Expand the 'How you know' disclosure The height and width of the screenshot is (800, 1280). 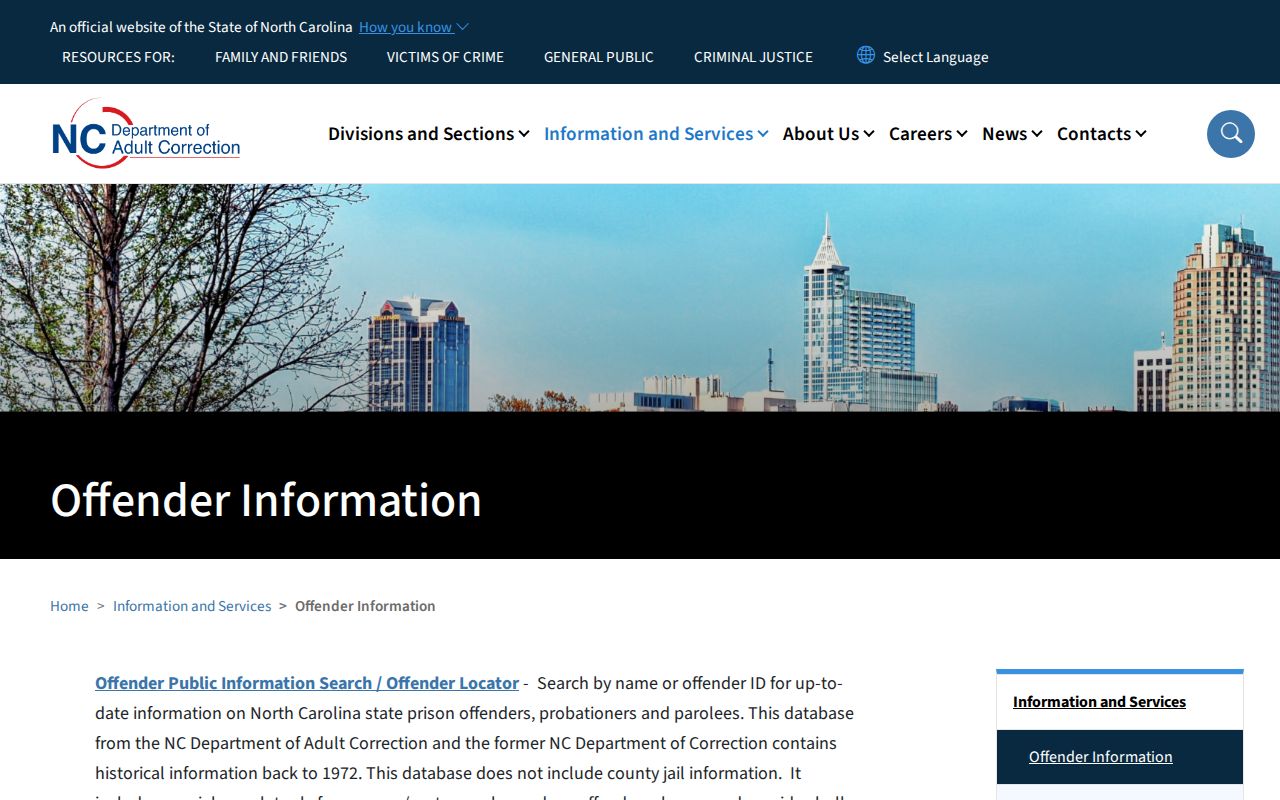pos(413,27)
